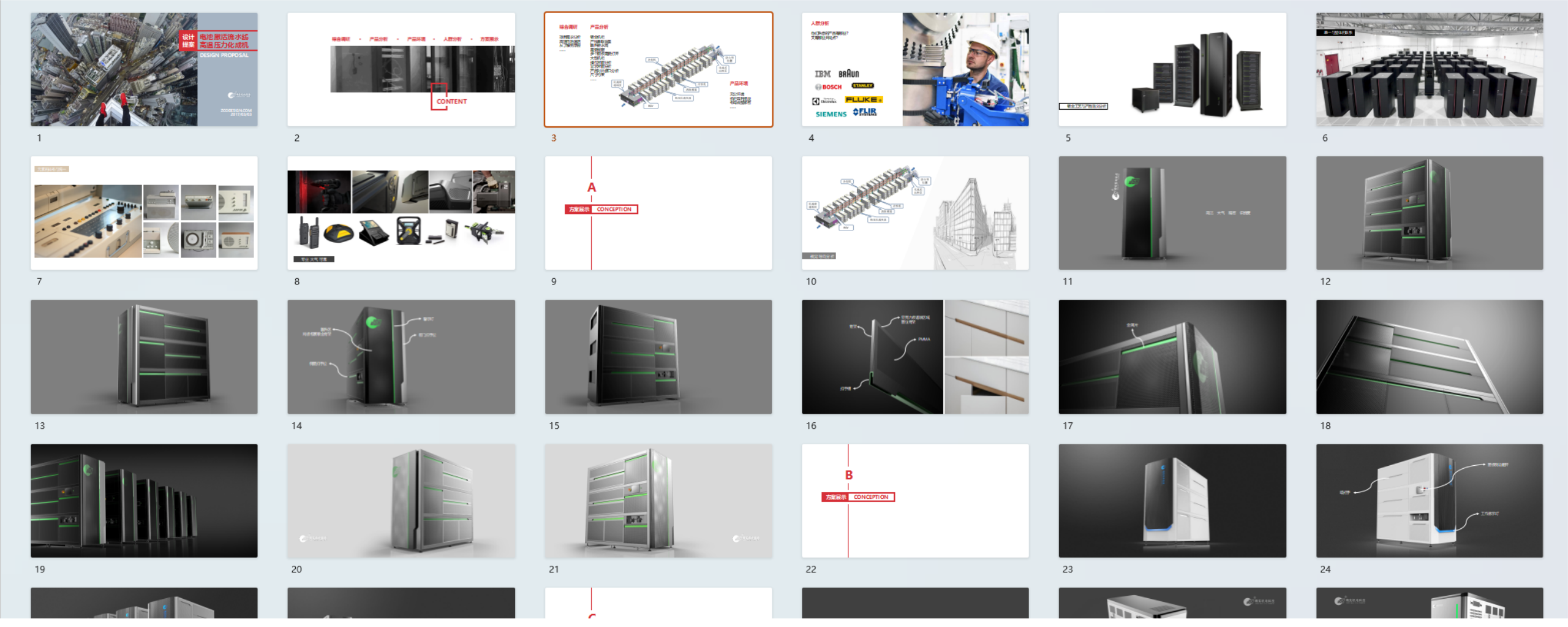
Task: Click slide 14 with annotated cabinet callouts
Action: click(x=401, y=356)
